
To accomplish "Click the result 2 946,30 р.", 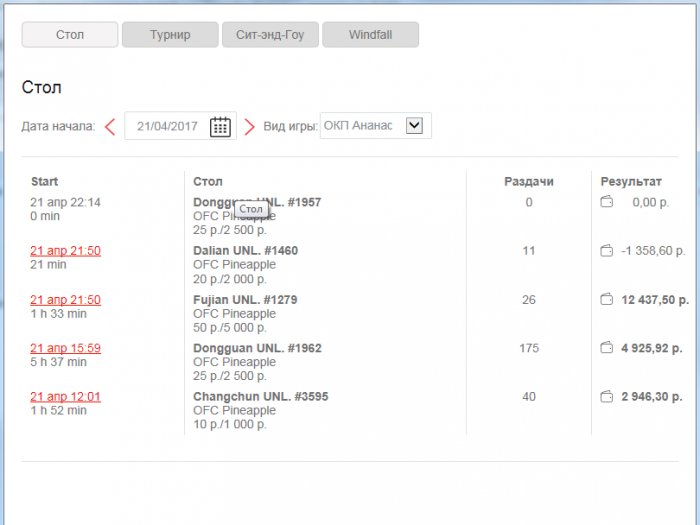I will tap(652, 396).
